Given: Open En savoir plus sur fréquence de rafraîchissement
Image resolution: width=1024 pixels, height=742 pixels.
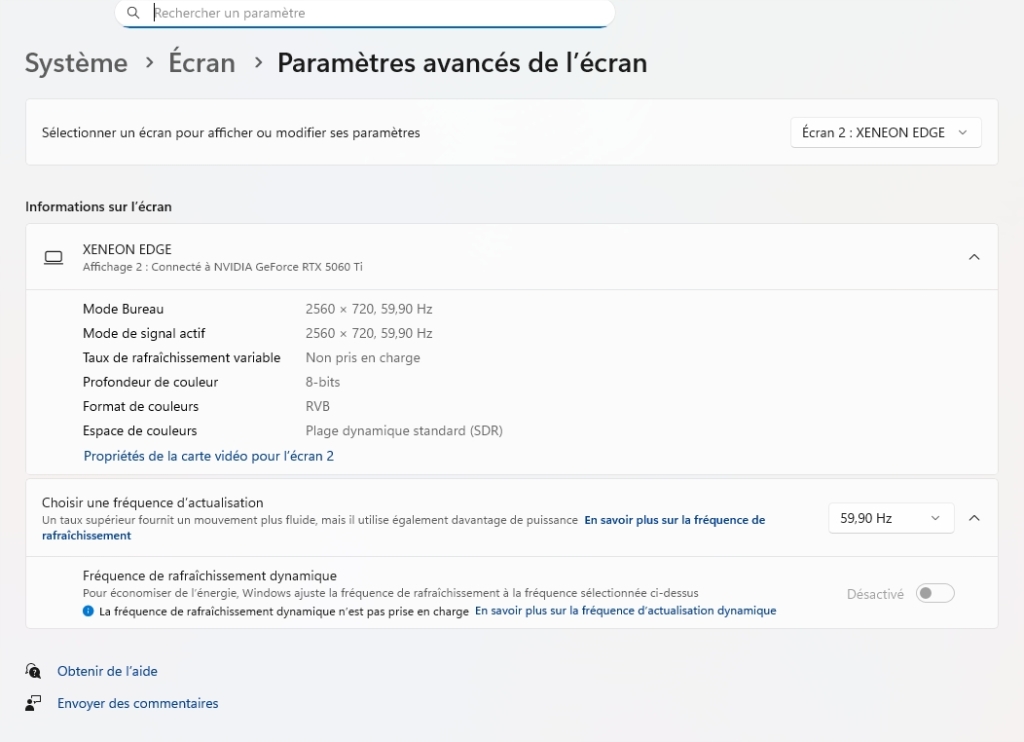Looking at the screenshot, I should [674, 520].
